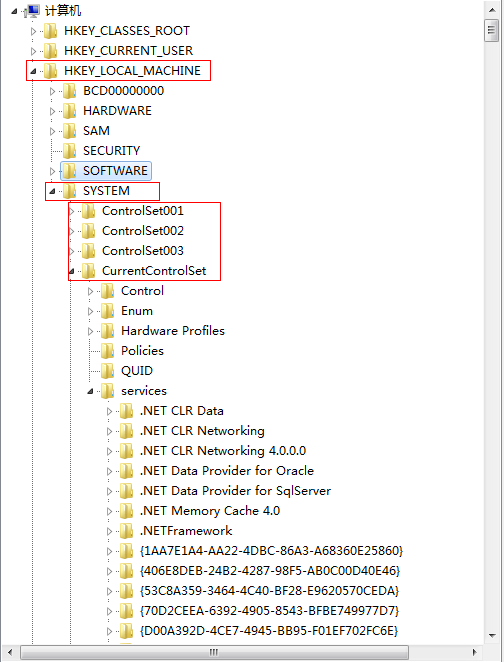Click the vertical scrollbar down arrow
This screenshot has height=662, width=504.
pos(492,635)
